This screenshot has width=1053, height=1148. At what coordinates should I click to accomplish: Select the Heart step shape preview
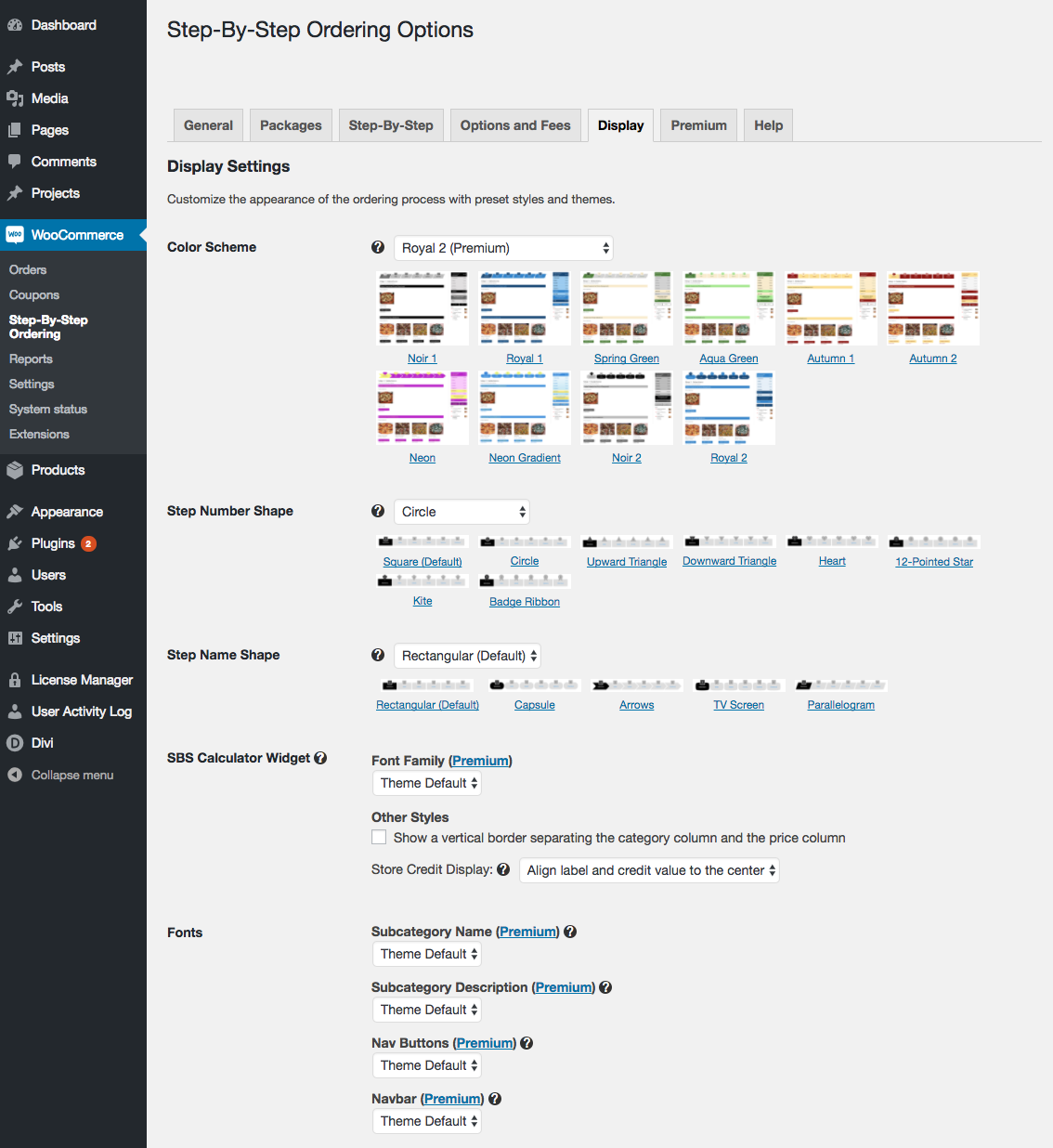(832, 541)
